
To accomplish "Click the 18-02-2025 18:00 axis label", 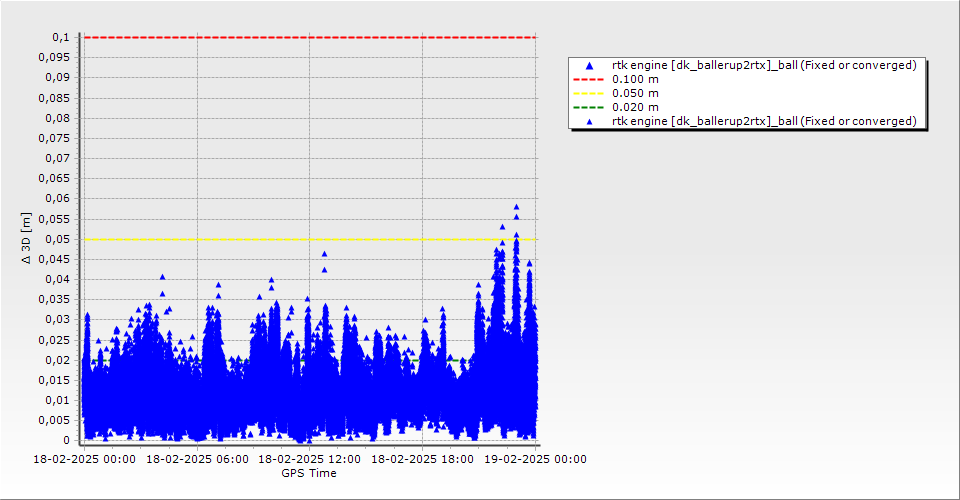I will coord(422,459).
